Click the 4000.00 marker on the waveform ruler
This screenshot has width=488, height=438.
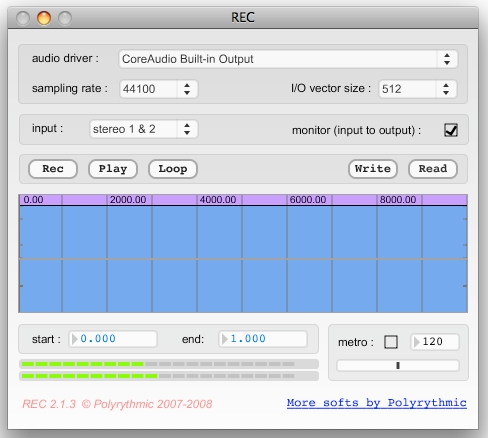point(218,200)
